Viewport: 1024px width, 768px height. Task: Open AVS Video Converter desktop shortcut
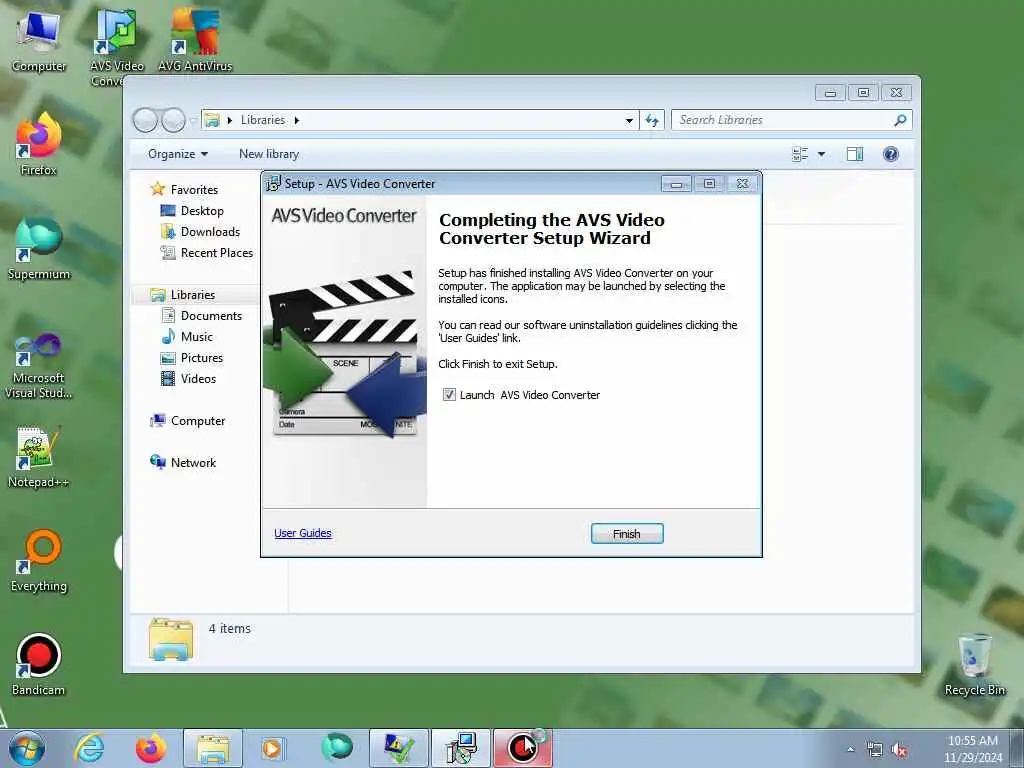tap(117, 47)
